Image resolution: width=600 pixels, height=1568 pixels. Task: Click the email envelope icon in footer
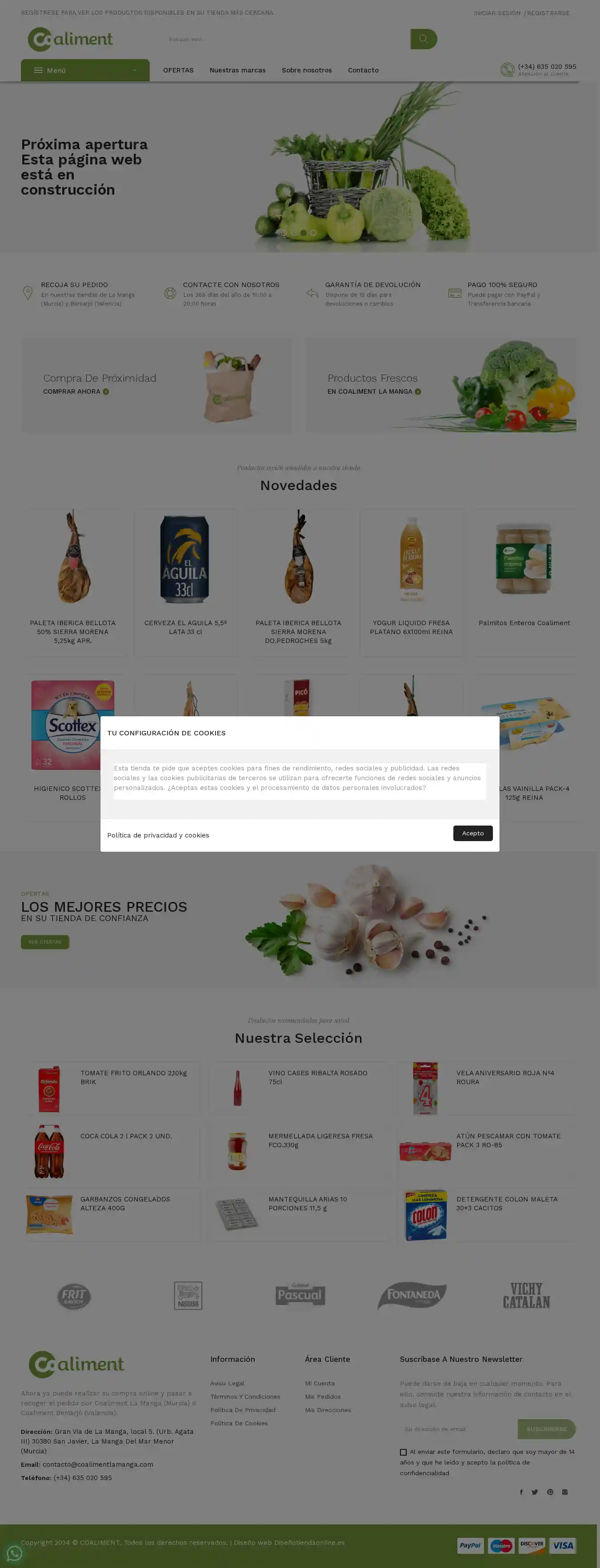tap(565, 1492)
